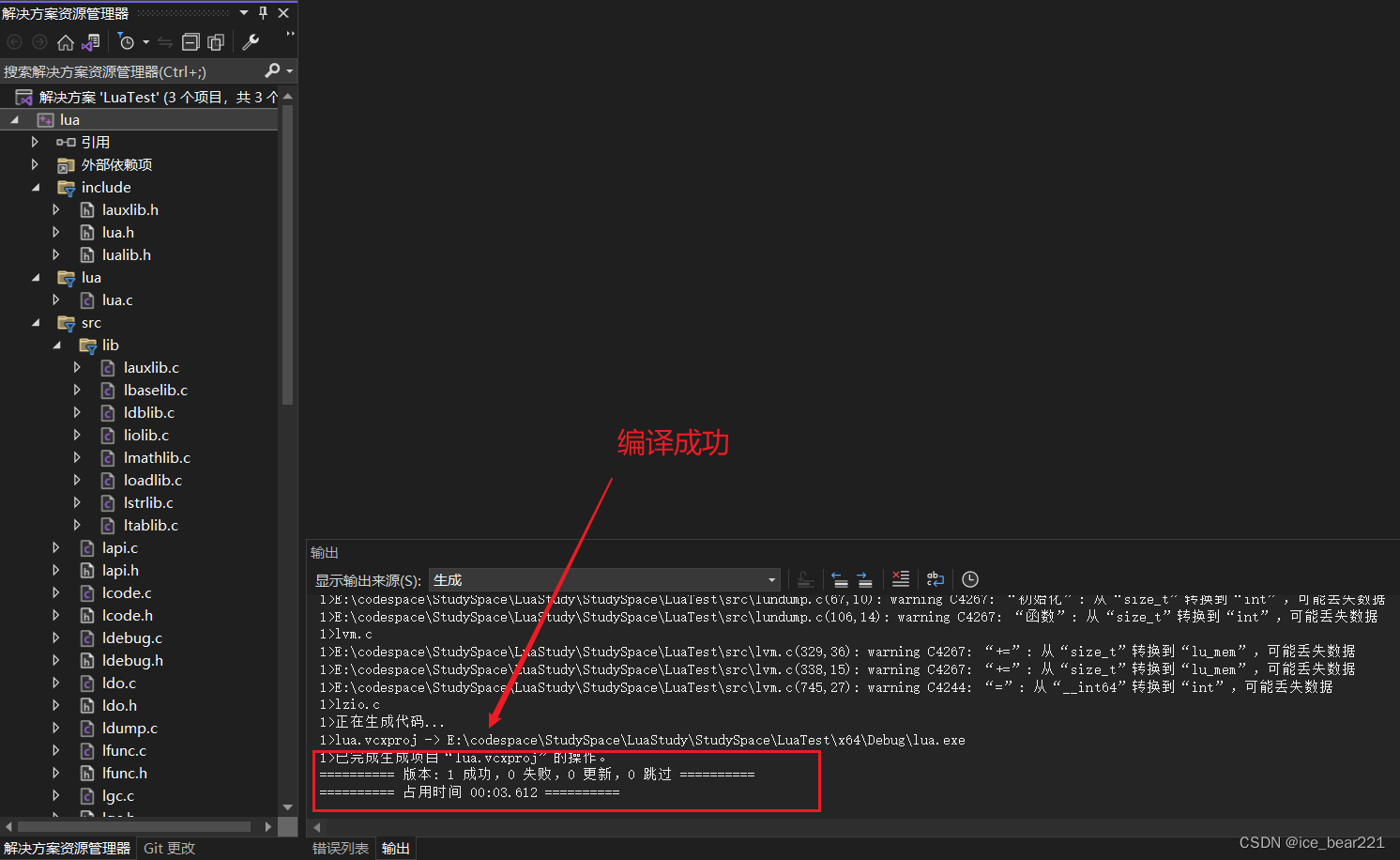Click Clear All icon in Output toolbar
This screenshot has width=1400, height=860.
[x=901, y=579]
